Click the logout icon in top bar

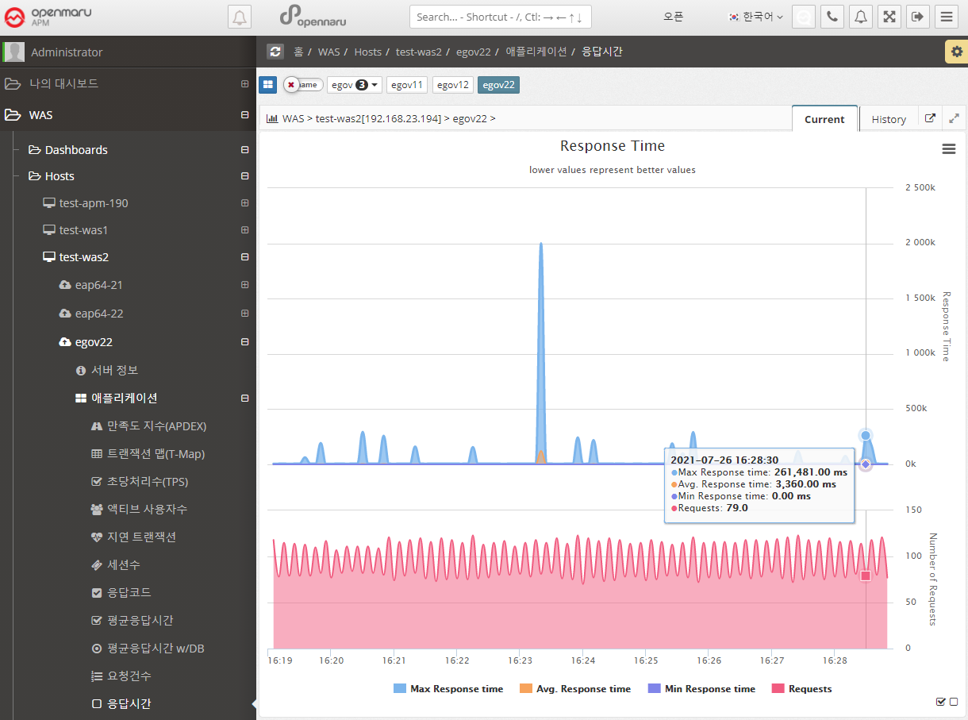(917, 17)
